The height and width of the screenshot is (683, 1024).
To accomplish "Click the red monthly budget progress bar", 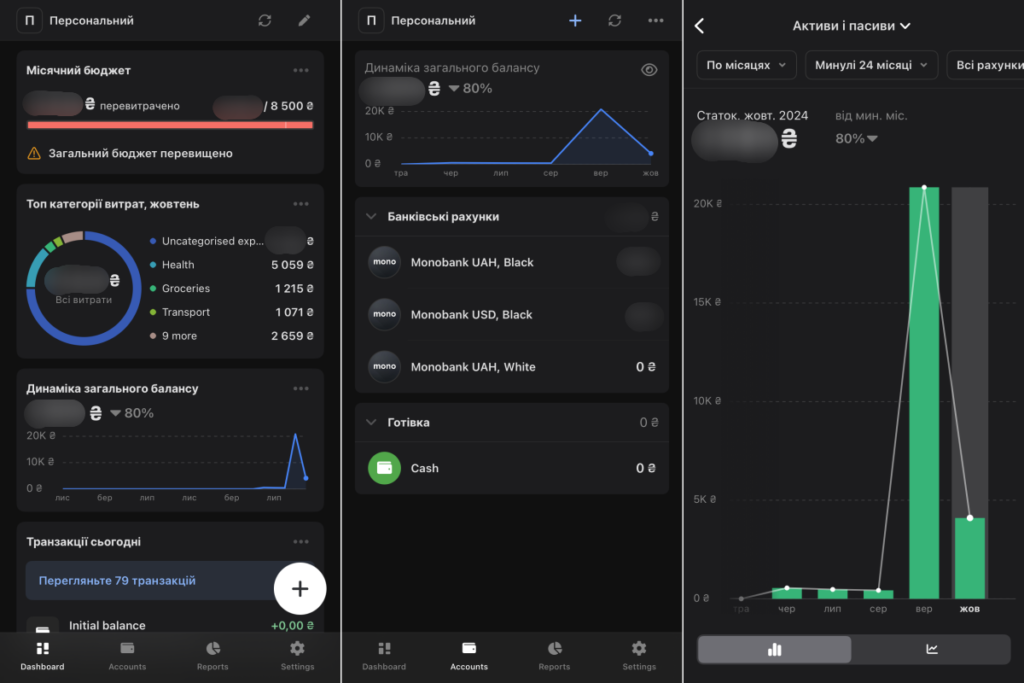I will tap(170, 125).
